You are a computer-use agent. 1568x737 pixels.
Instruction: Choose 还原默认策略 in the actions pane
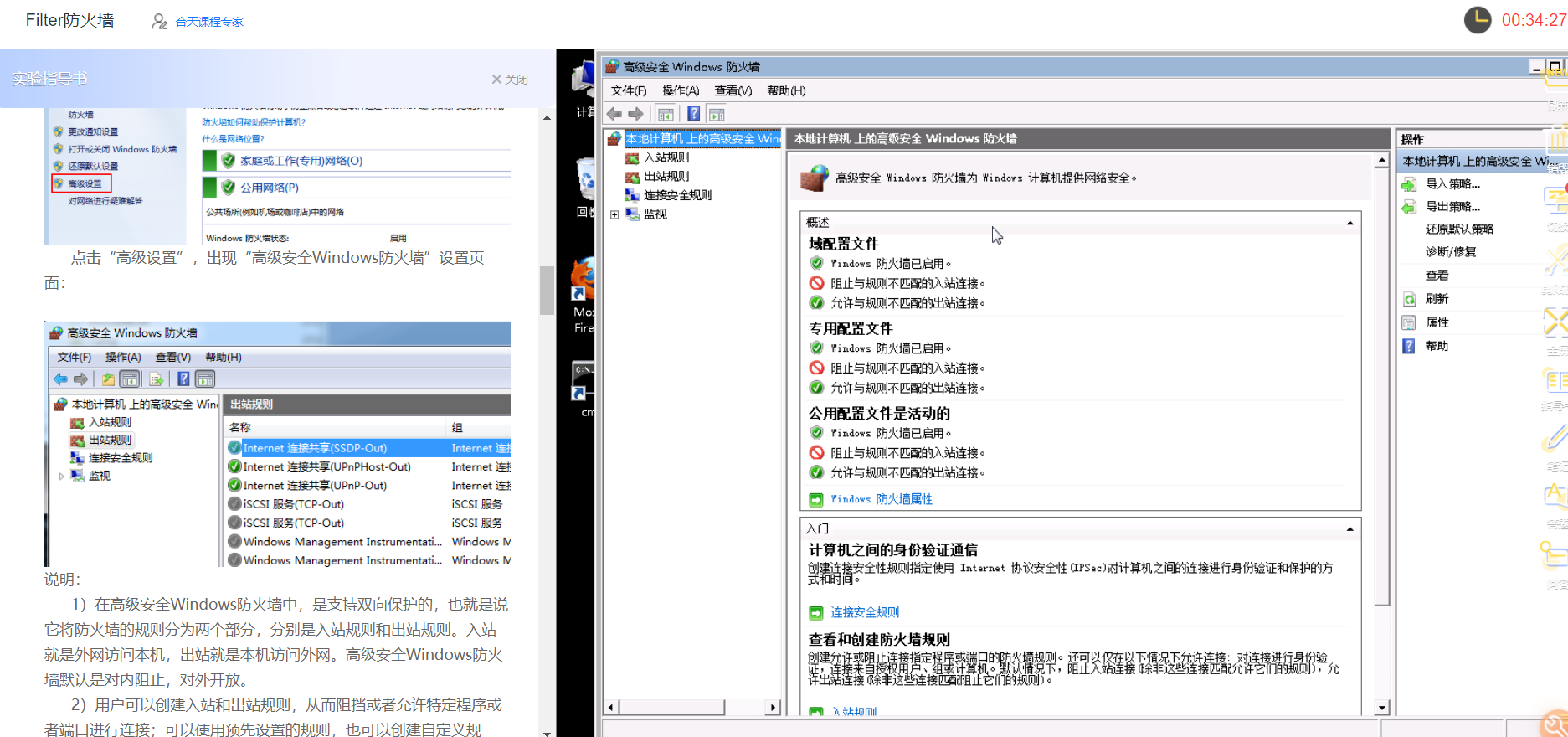point(1459,229)
